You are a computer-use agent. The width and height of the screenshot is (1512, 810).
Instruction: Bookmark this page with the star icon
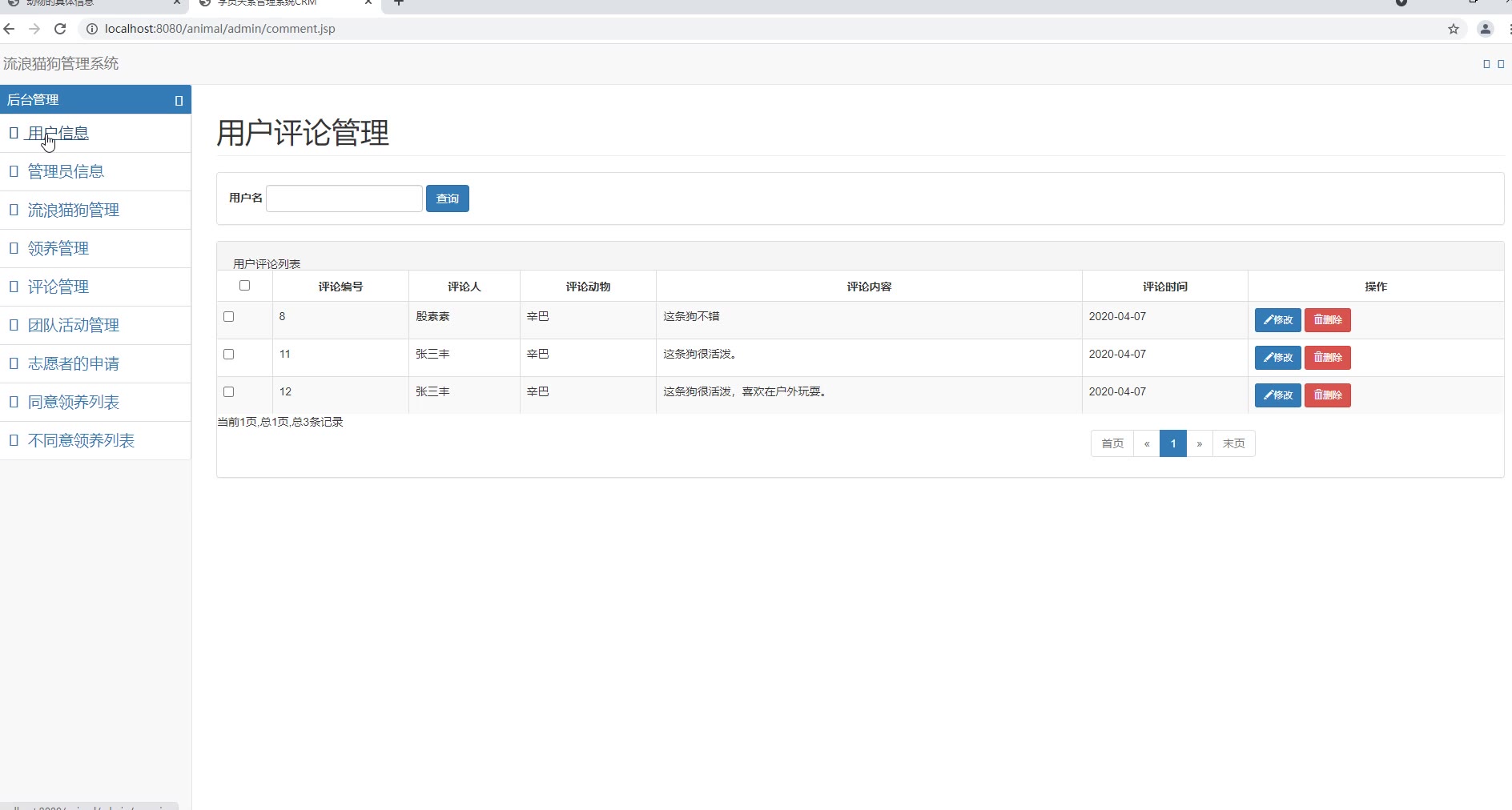[1454, 29]
